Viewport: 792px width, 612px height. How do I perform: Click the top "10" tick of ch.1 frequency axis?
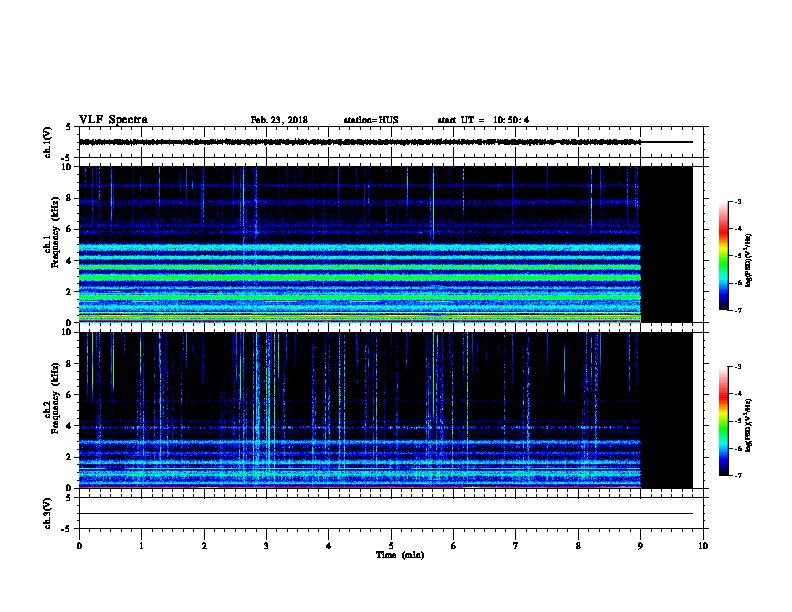[x=67, y=167]
